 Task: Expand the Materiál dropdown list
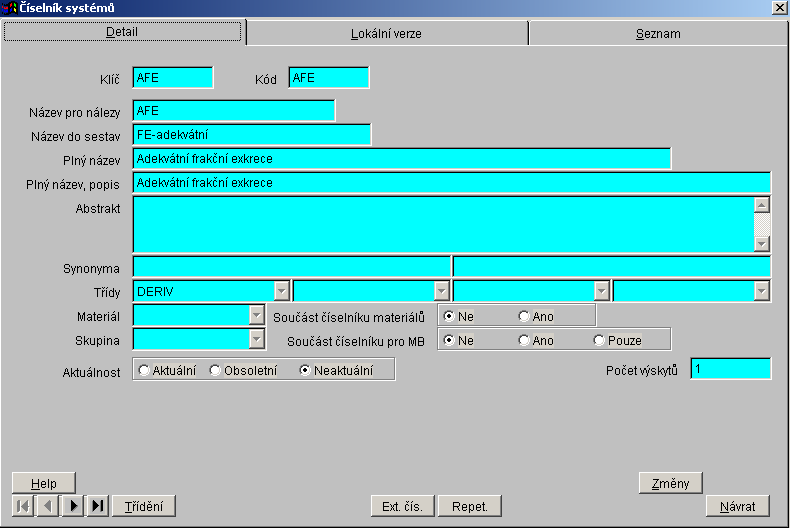click(x=256, y=316)
